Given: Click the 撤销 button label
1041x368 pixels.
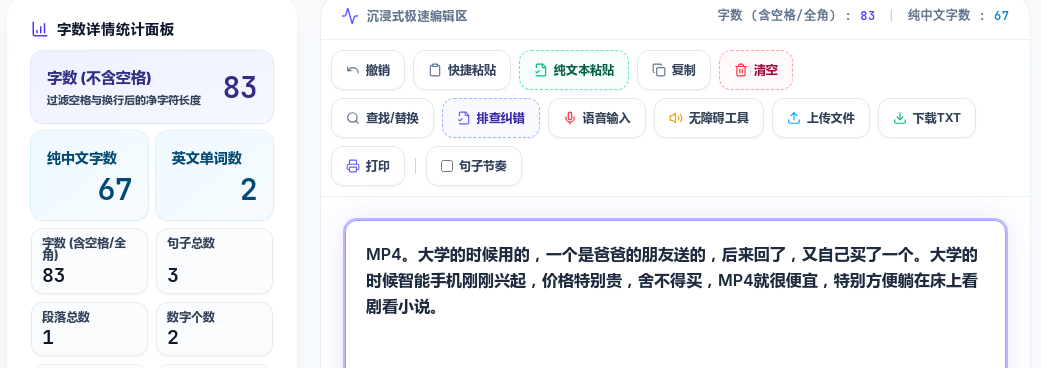Looking at the screenshot, I should [x=378, y=70].
